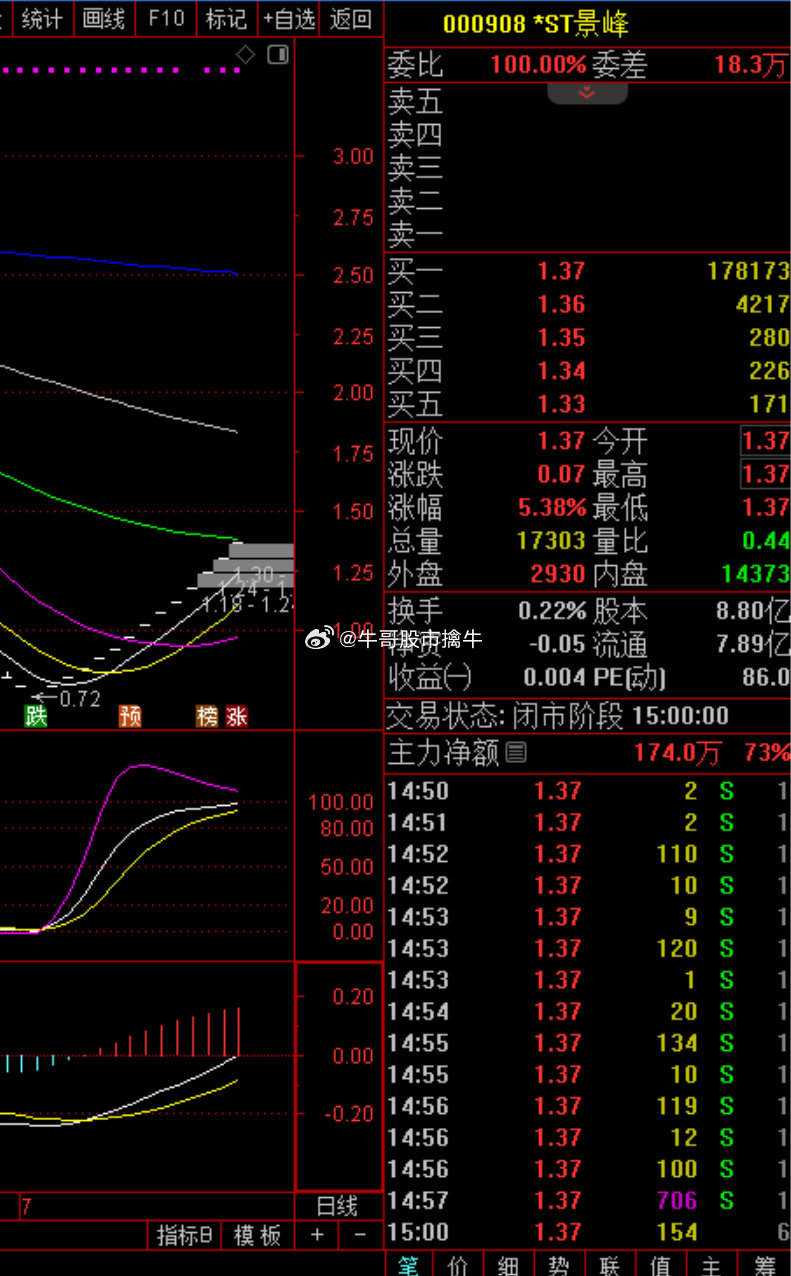This screenshot has height=1276, width=791.
Task: Open the 日线 period selector
Action: click(x=338, y=1206)
